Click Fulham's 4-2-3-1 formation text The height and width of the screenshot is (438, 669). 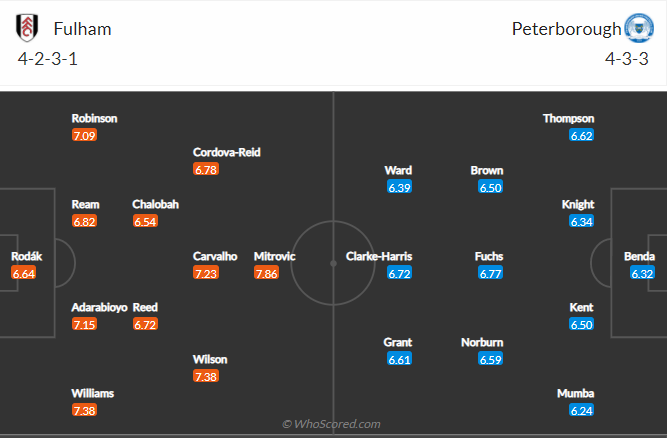[x=48, y=58]
